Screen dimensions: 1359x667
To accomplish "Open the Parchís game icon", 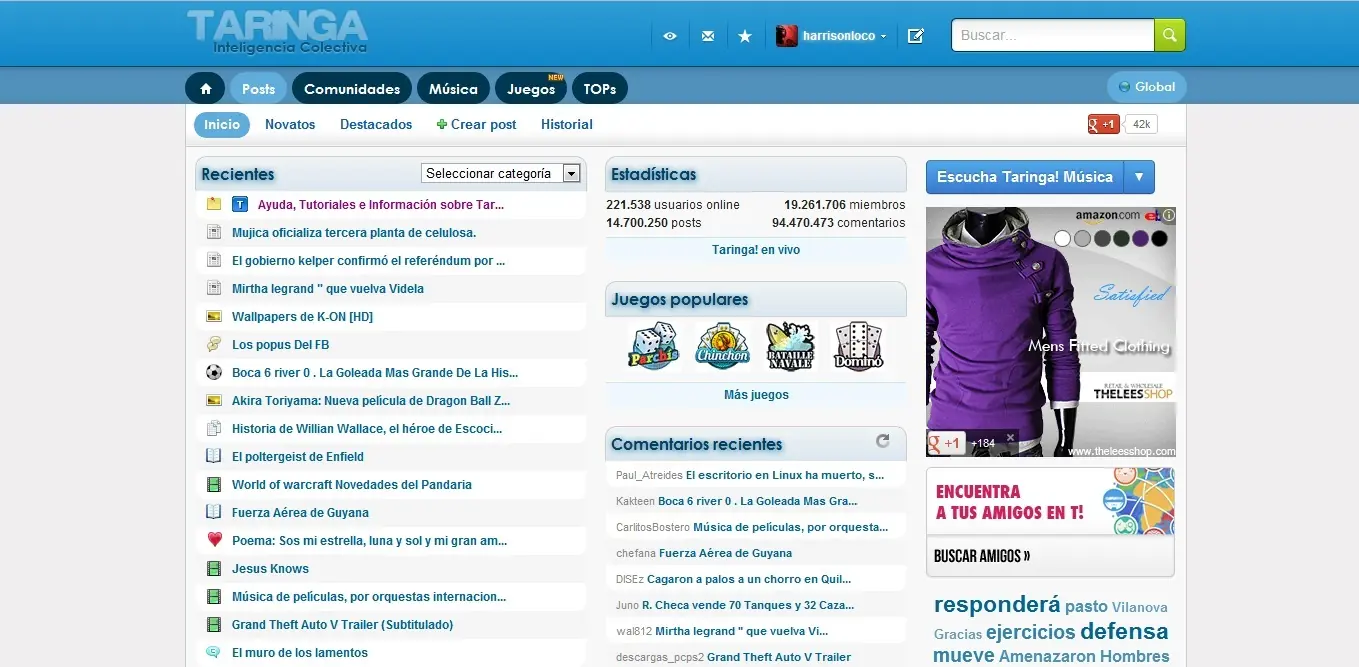I will [x=654, y=346].
